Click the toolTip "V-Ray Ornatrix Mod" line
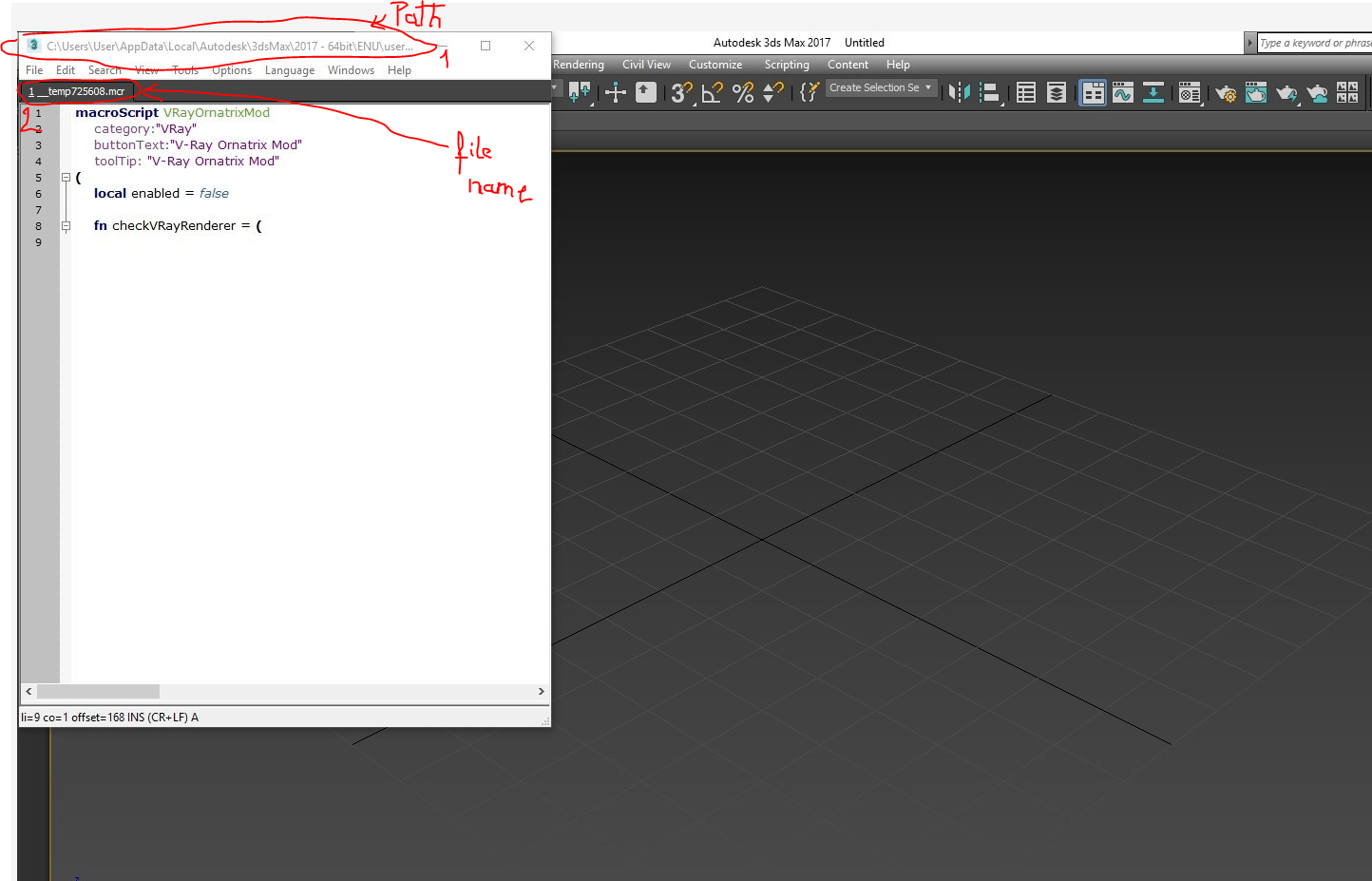1372x881 pixels. click(x=186, y=162)
